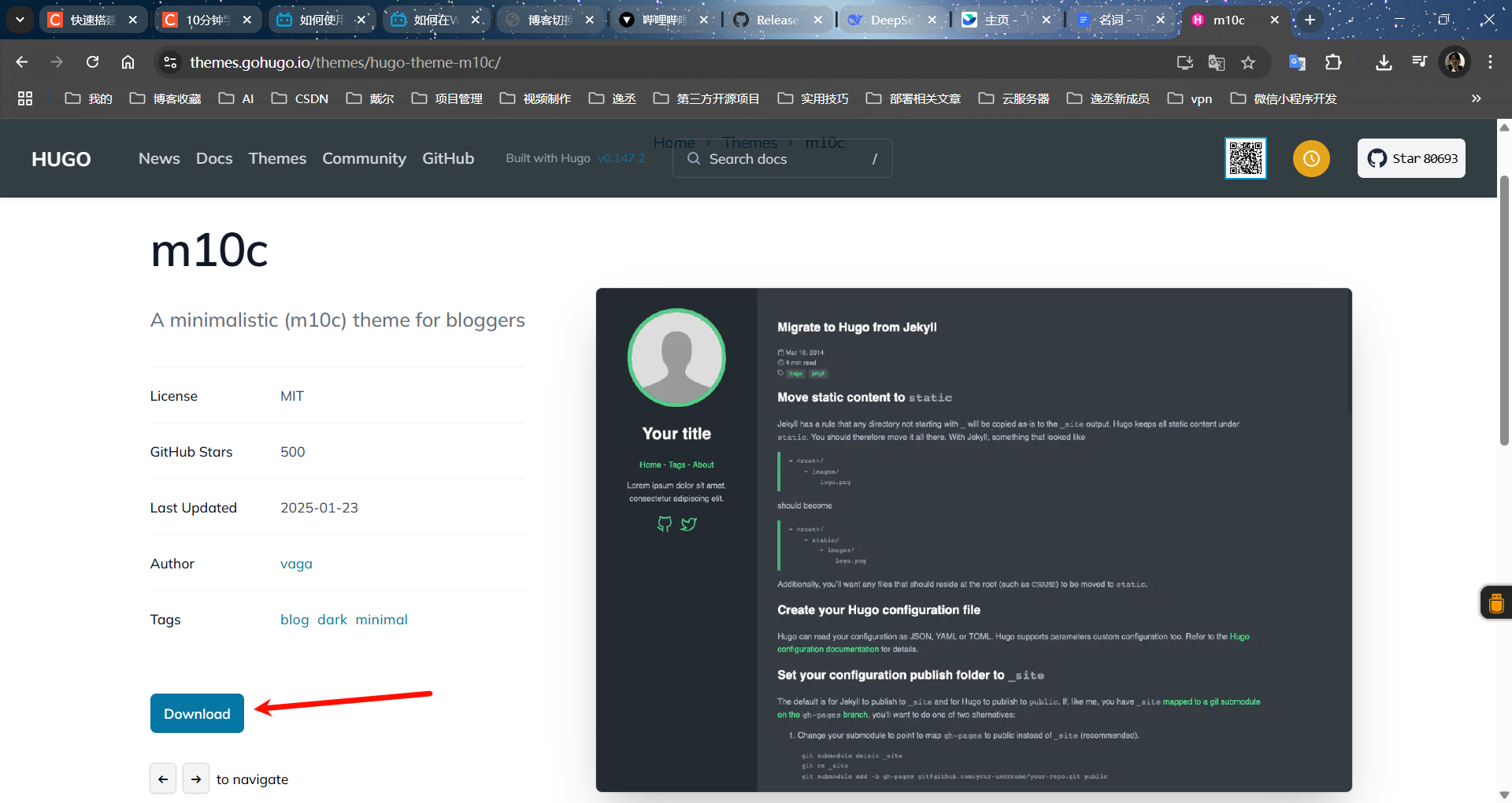
Task: Focus the Search docs field
Action: [x=782, y=158]
